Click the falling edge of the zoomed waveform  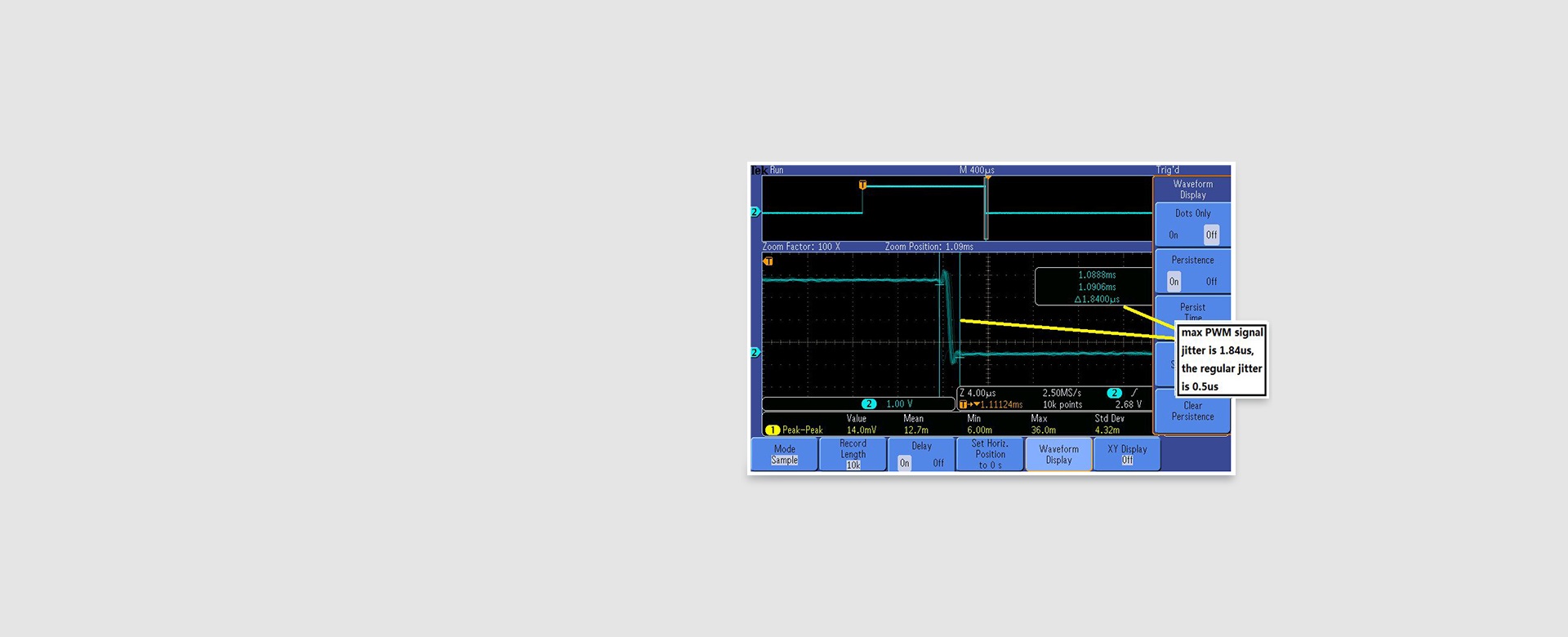coord(948,318)
